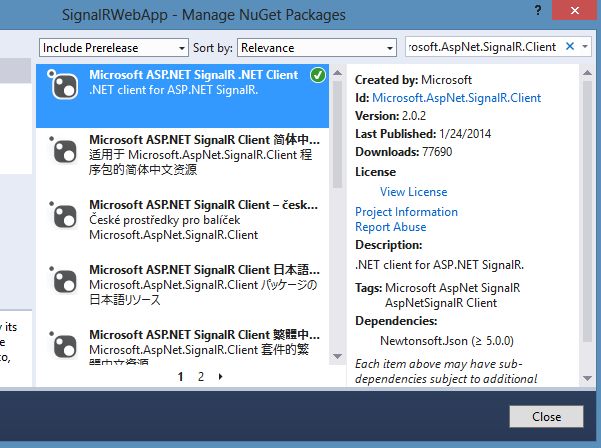Open the Microsoft.AspNet.SignalR.Client Id link
The image size is (601, 448).
click(x=456, y=98)
